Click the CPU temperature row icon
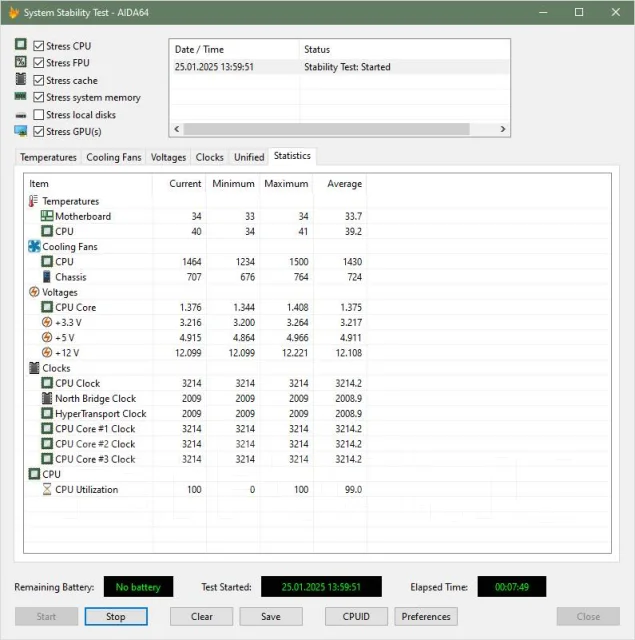635x640 pixels. point(47,231)
